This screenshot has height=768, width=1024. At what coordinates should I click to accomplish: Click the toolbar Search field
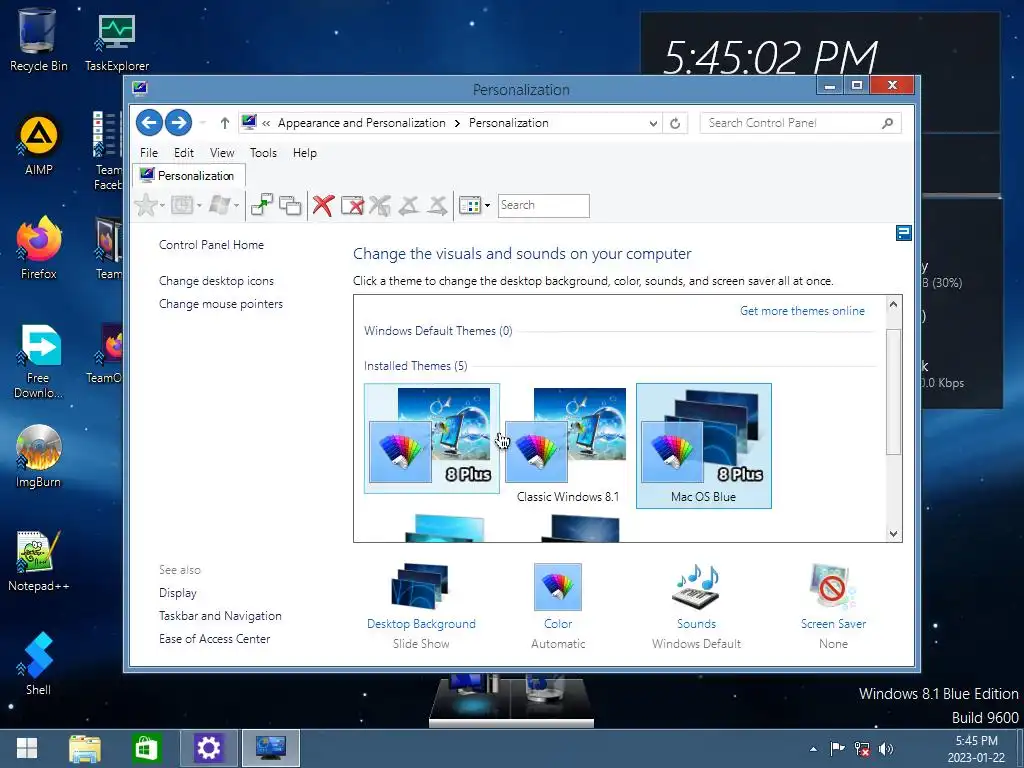point(543,206)
